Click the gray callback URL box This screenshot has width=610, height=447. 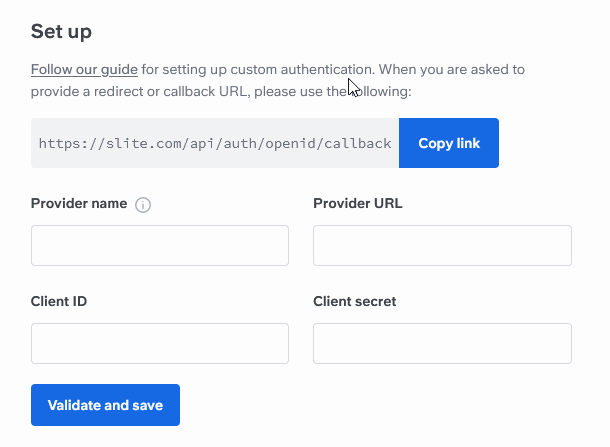(215, 143)
